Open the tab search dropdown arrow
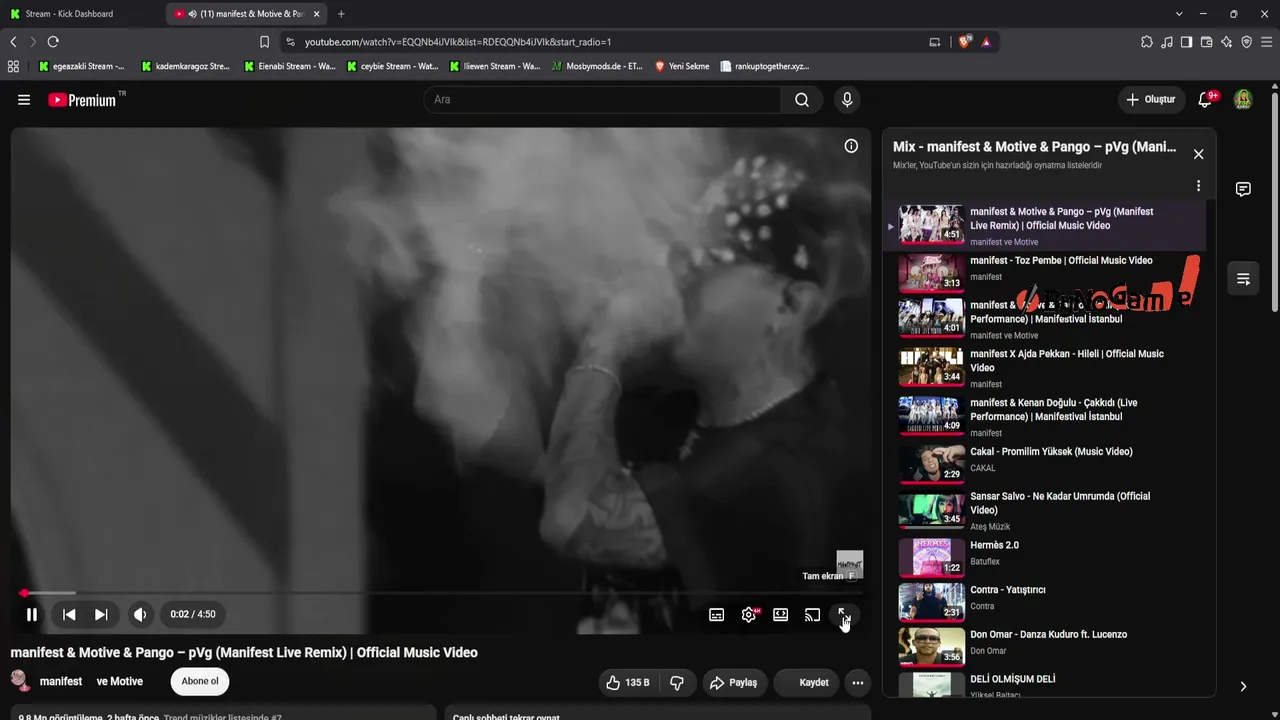This screenshot has width=1280, height=720. tap(1179, 14)
